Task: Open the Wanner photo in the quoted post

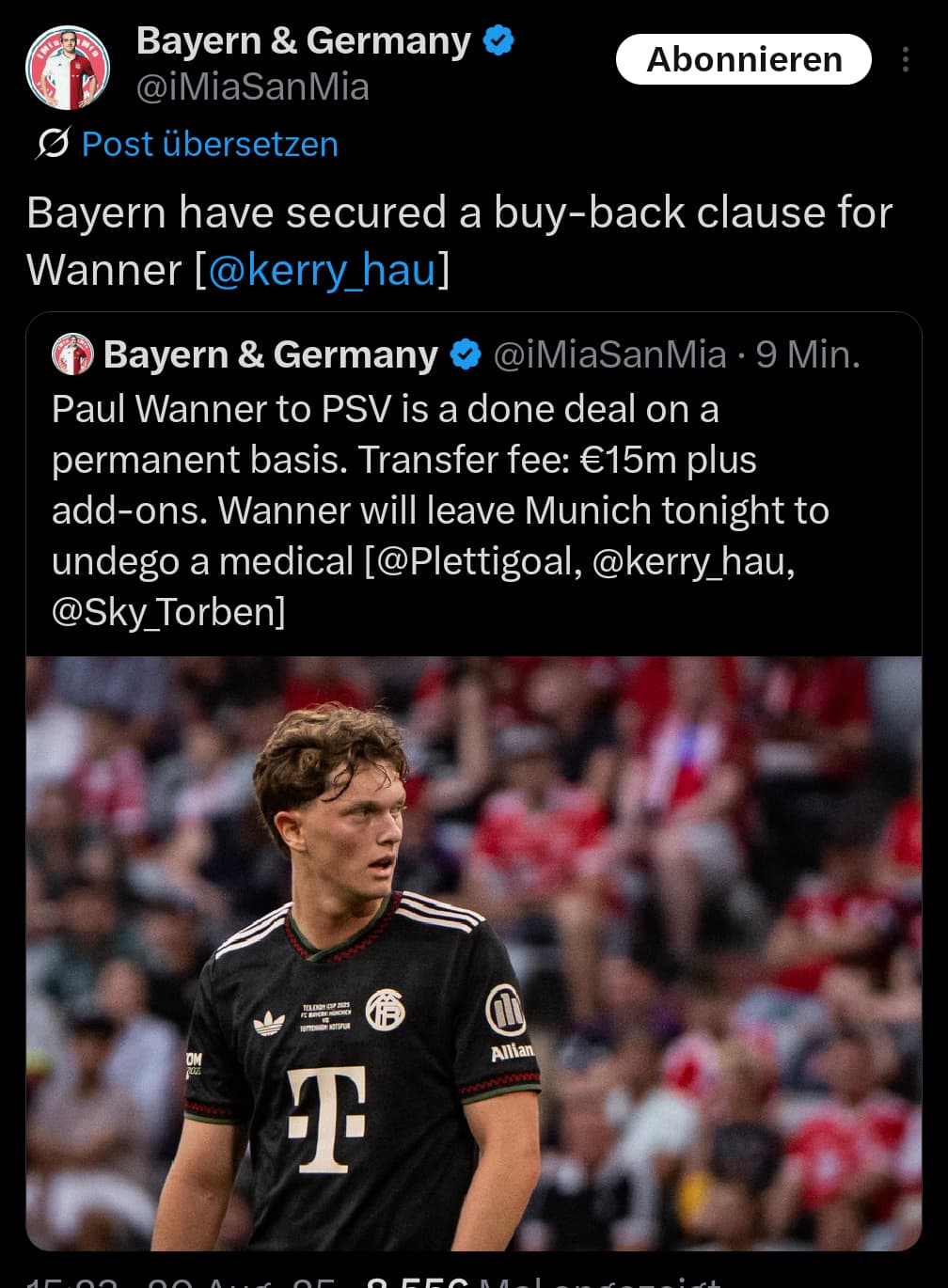Action: [x=474, y=953]
